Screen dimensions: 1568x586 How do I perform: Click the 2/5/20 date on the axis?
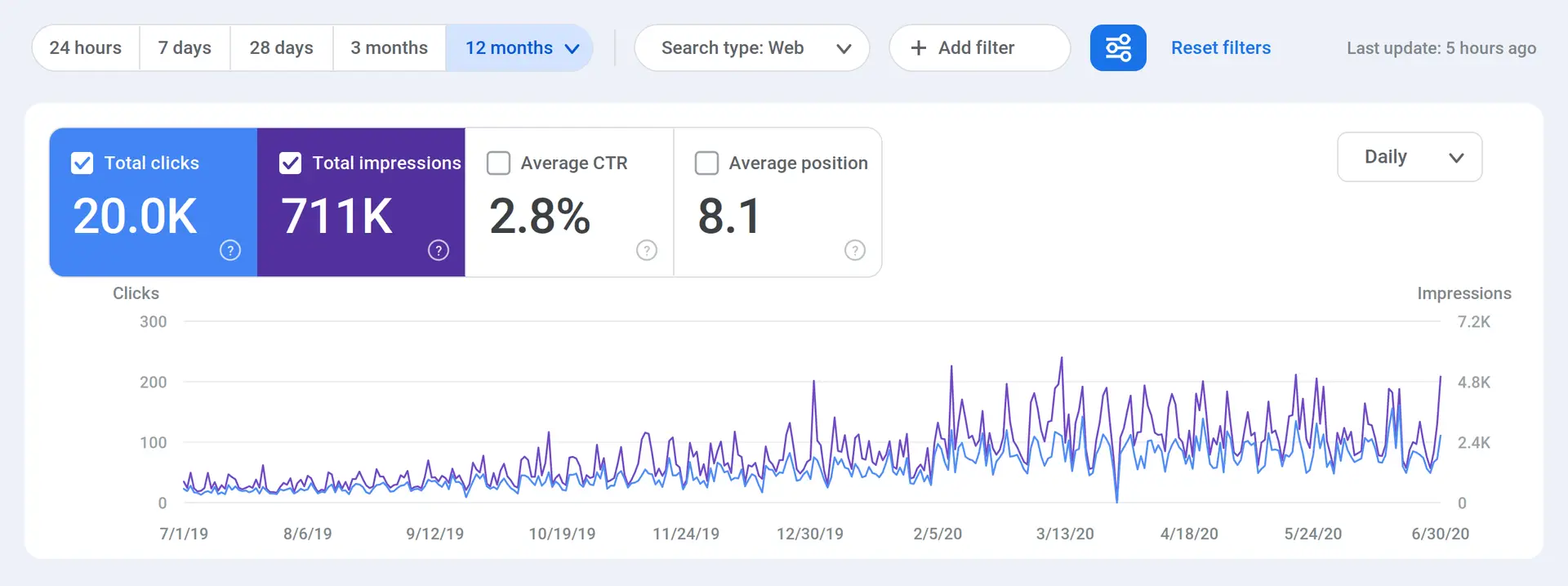click(938, 534)
